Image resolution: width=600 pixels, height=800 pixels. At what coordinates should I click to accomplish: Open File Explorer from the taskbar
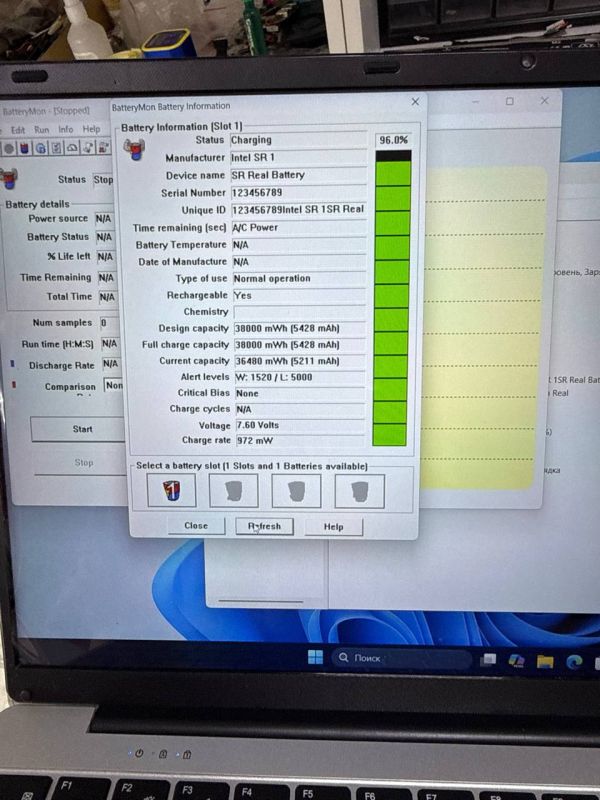tap(545, 662)
